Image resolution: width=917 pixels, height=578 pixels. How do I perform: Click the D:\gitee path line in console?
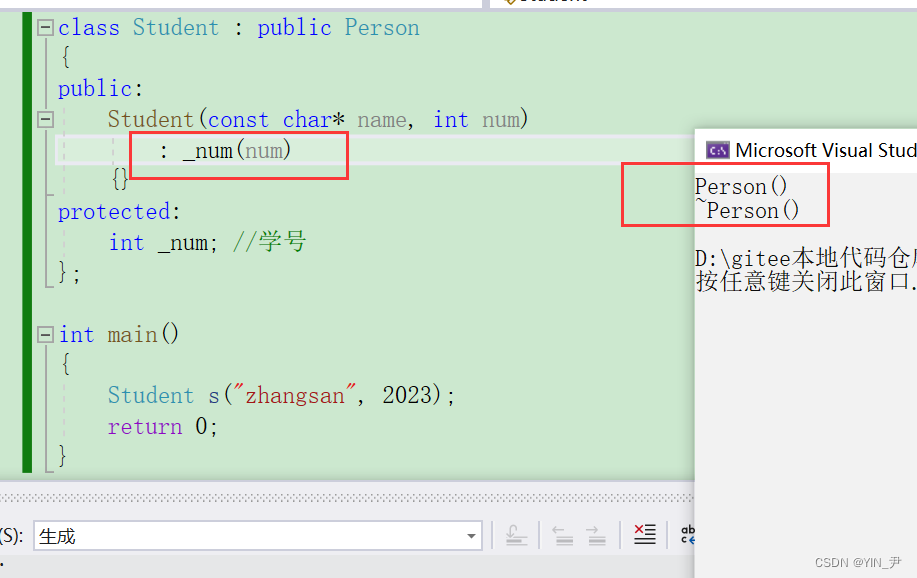point(806,258)
